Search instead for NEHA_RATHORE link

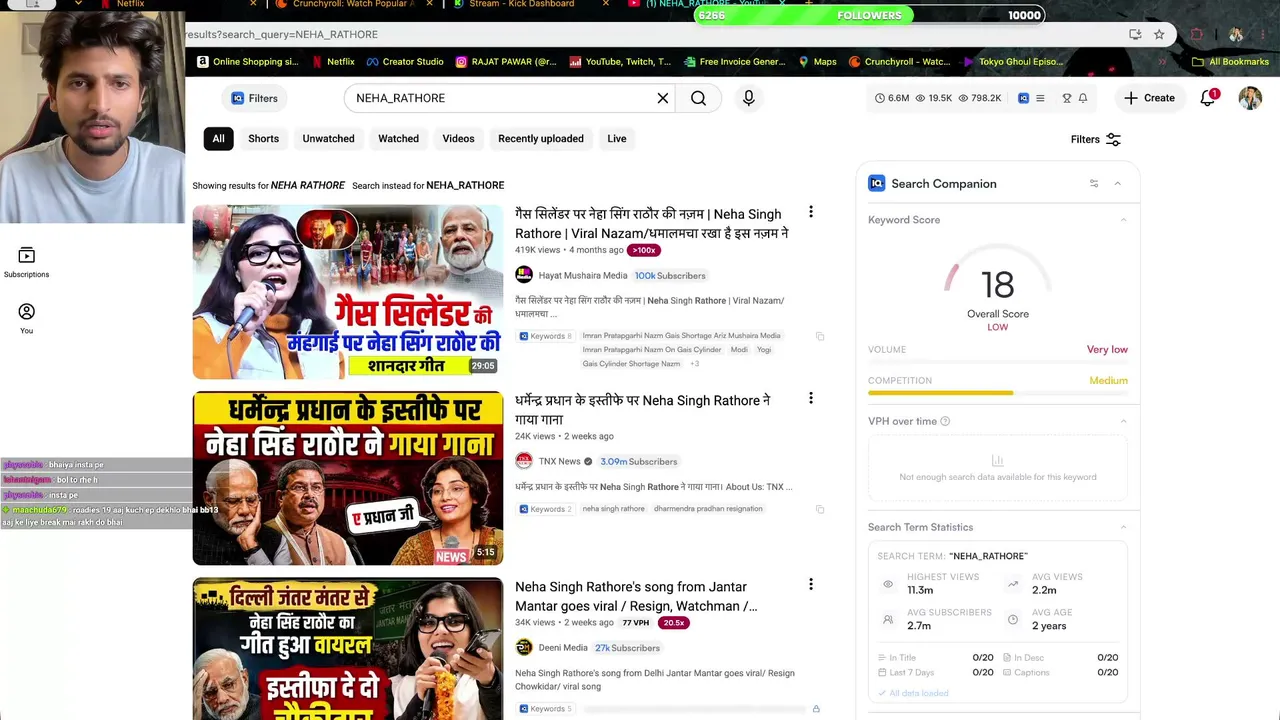tap(465, 185)
